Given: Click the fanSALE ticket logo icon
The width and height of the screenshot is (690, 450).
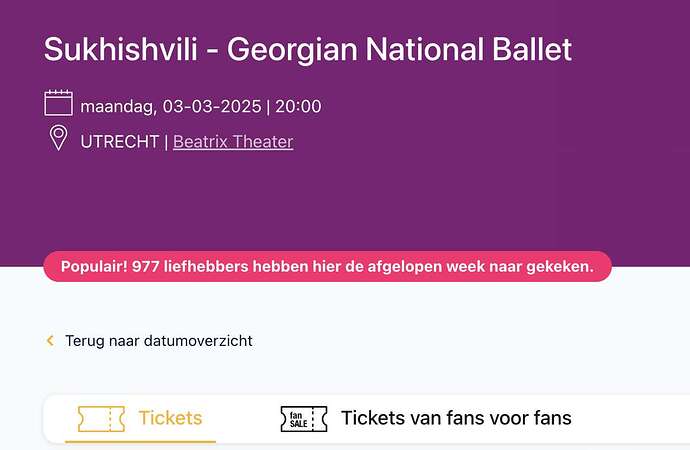Looking at the screenshot, I should [x=304, y=419].
